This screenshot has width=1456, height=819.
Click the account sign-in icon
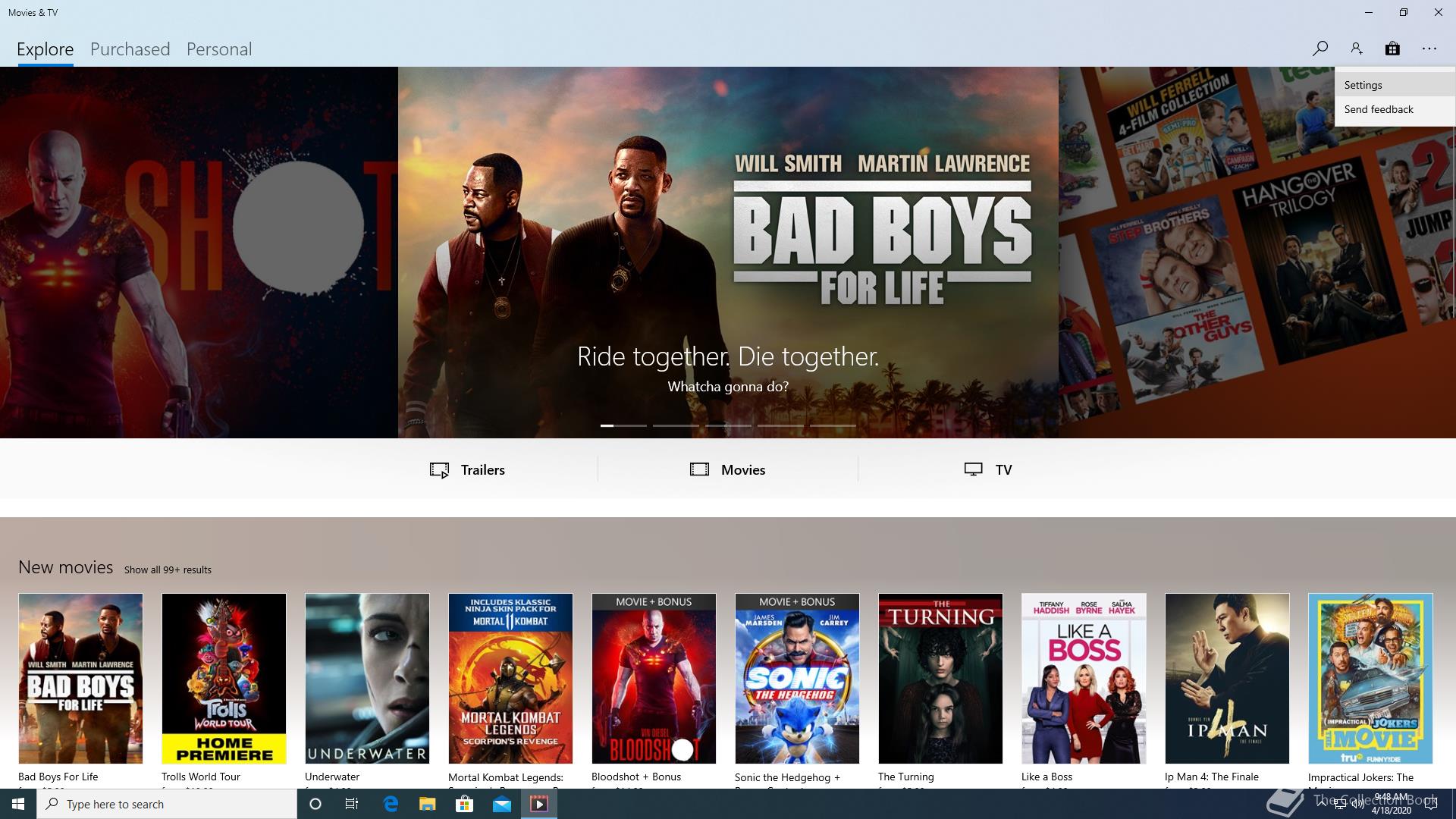(x=1356, y=49)
